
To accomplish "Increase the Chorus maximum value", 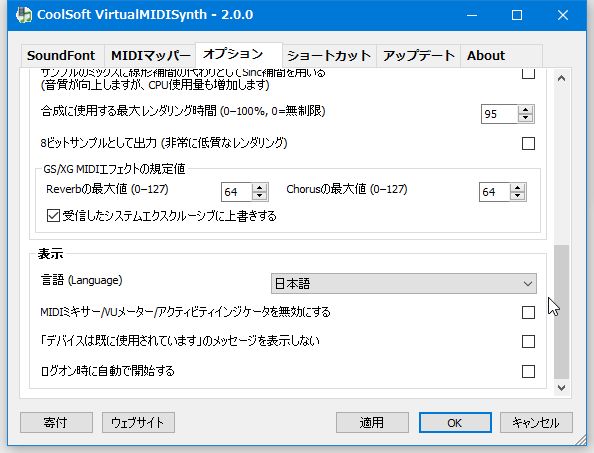I will coord(517,188).
